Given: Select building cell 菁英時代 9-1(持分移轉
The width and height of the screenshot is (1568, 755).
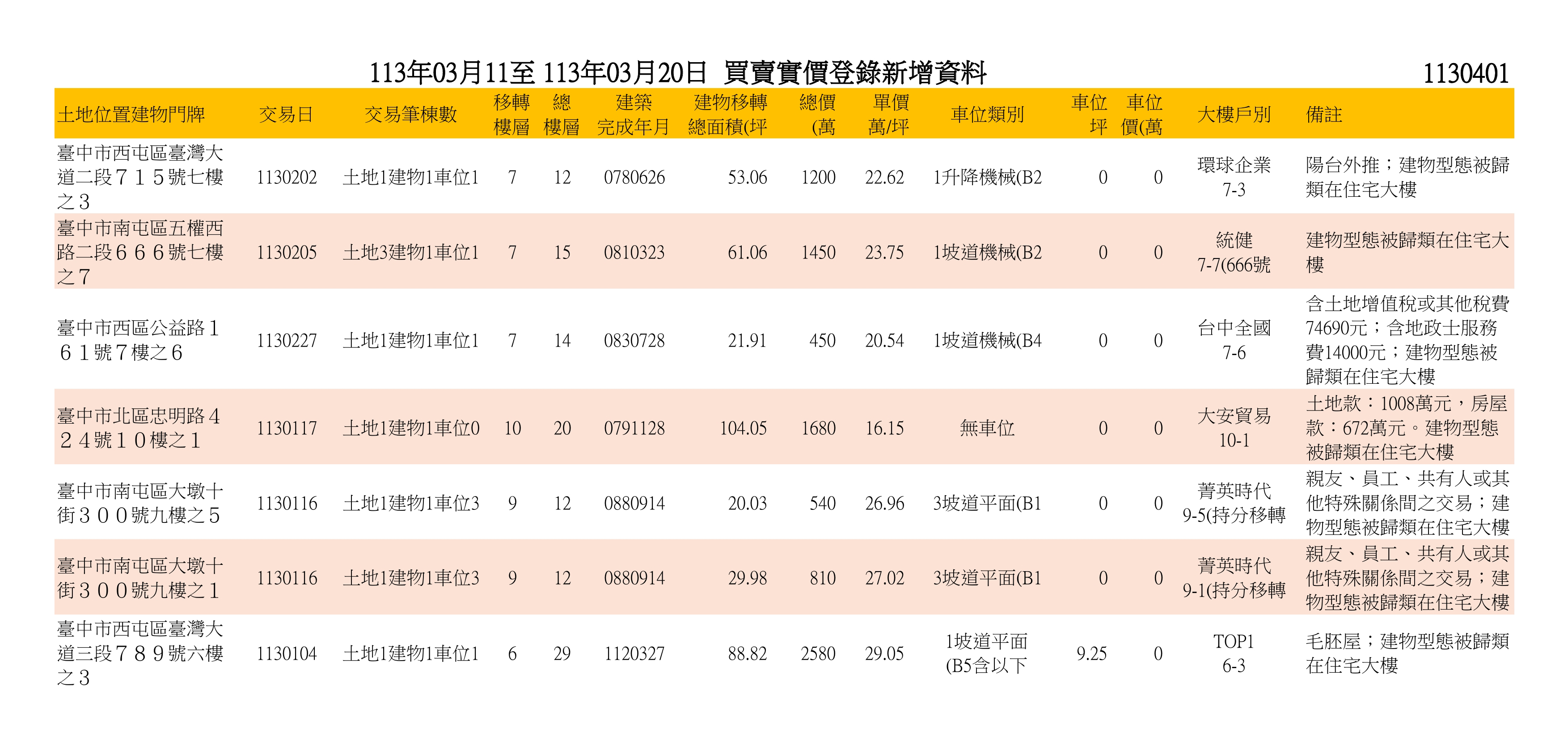Looking at the screenshot, I should [1234, 578].
